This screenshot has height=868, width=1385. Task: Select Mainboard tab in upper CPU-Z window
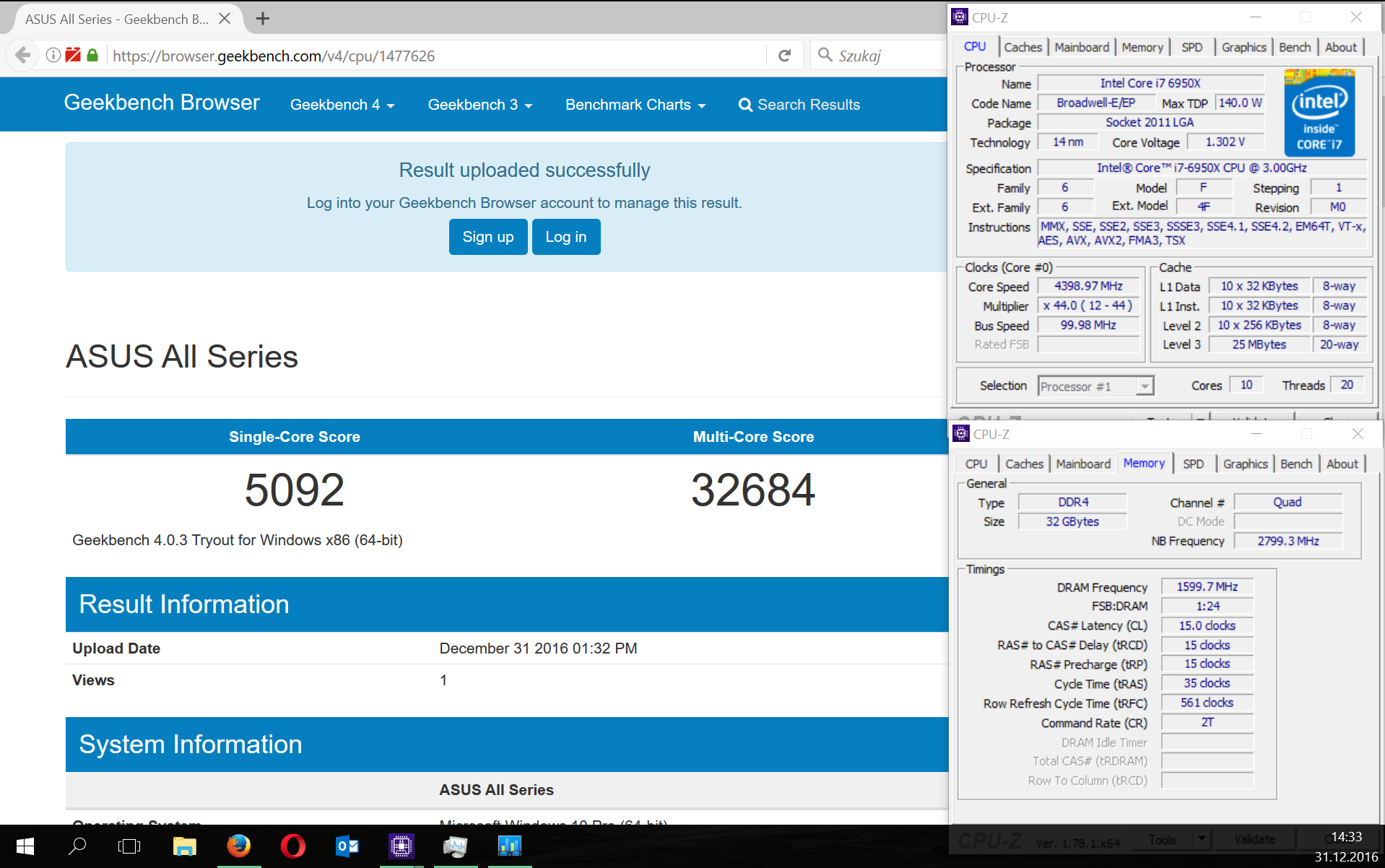click(x=1082, y=47)
